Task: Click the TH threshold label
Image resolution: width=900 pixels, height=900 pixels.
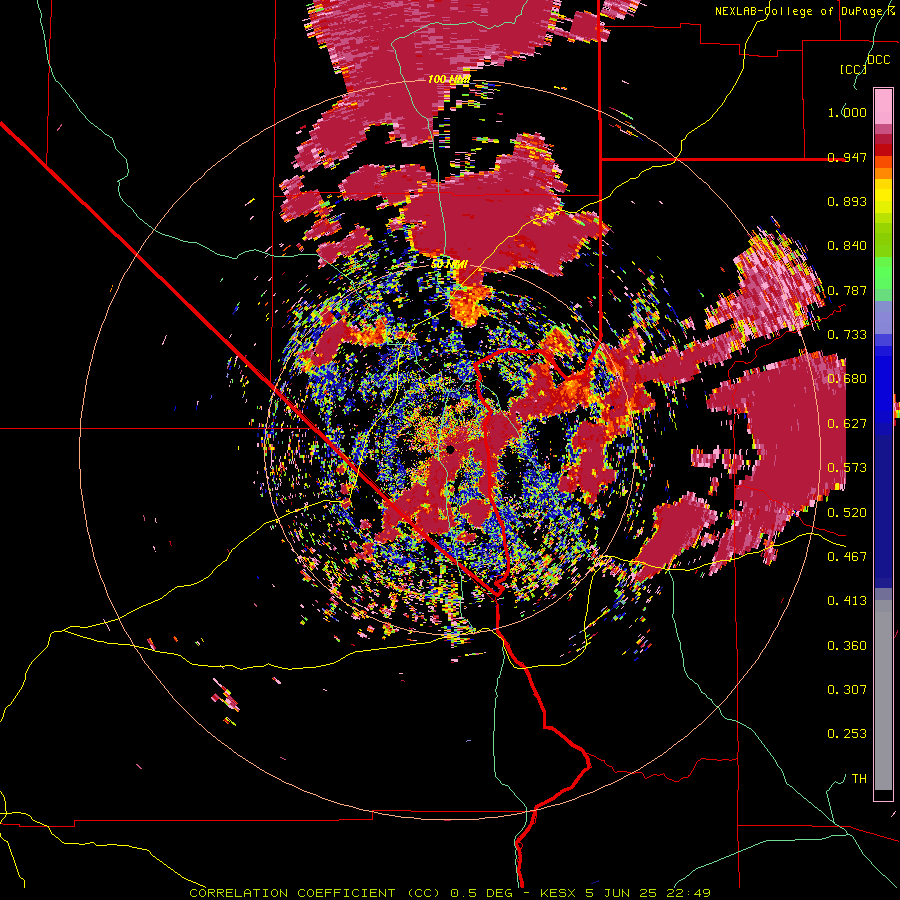Action: pos(859,779)
